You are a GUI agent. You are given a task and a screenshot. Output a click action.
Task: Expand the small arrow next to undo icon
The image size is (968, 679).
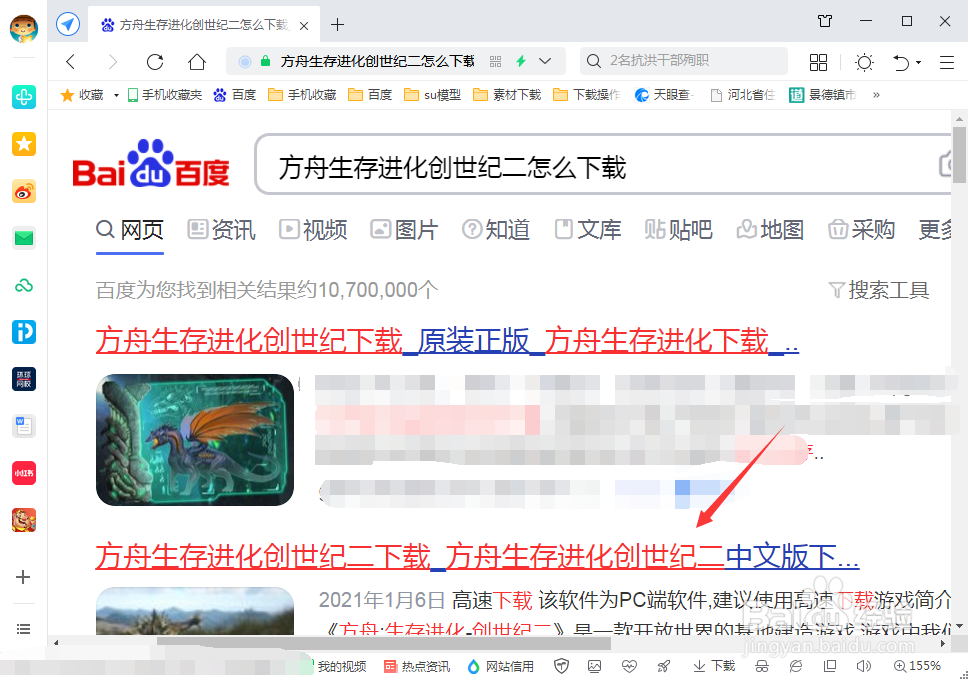(x=918, y=62)
